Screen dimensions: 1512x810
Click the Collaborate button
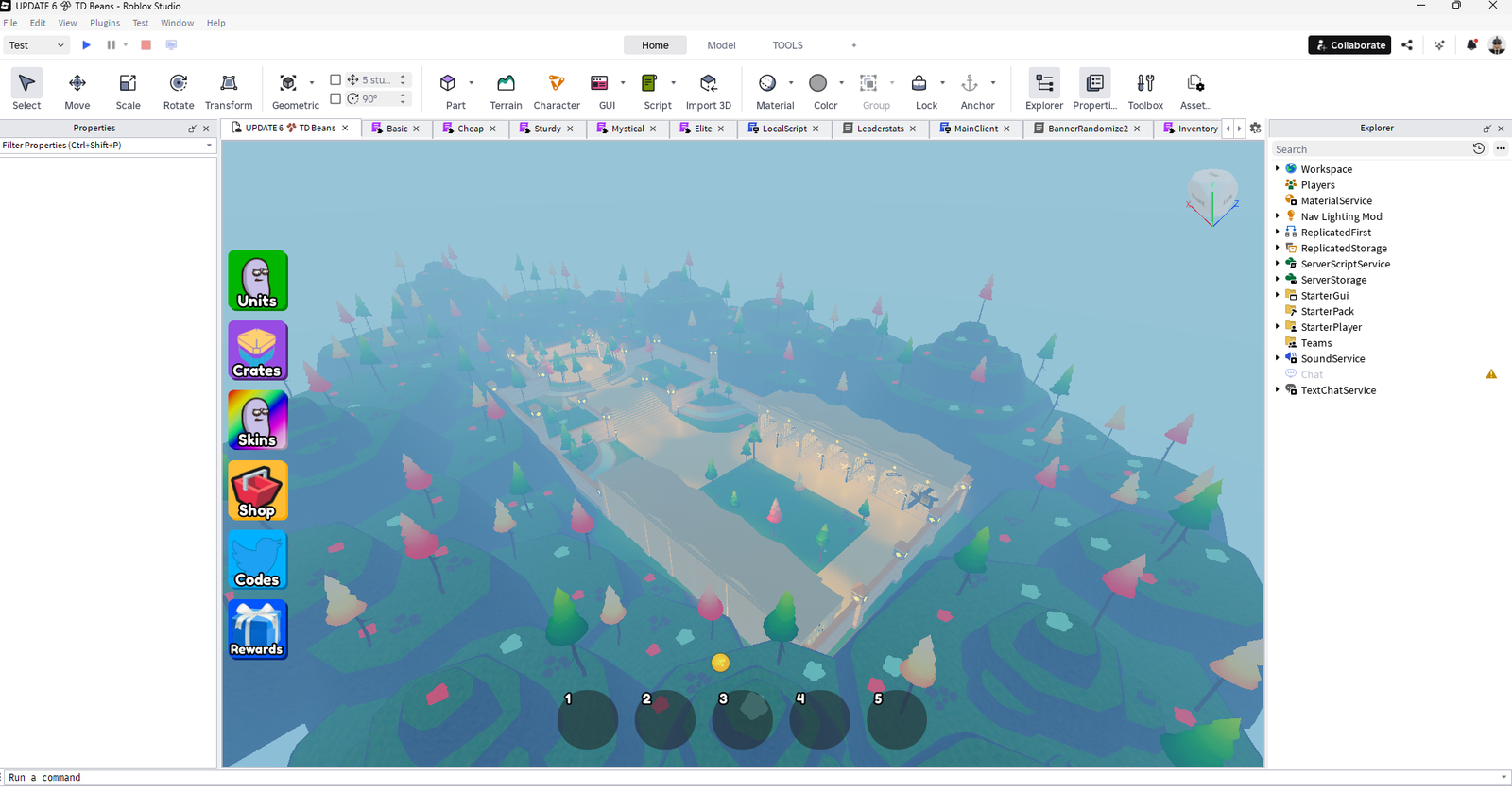1349,45
